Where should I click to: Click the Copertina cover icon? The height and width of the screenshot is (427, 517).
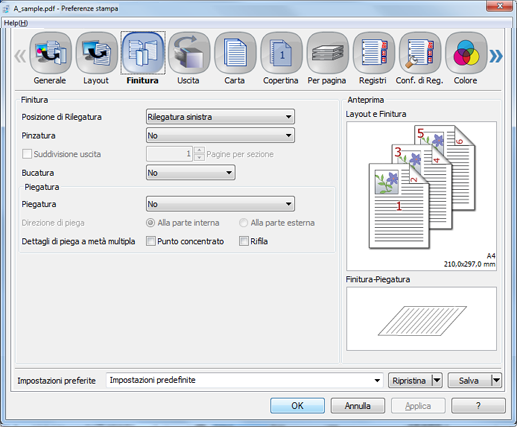281,53
